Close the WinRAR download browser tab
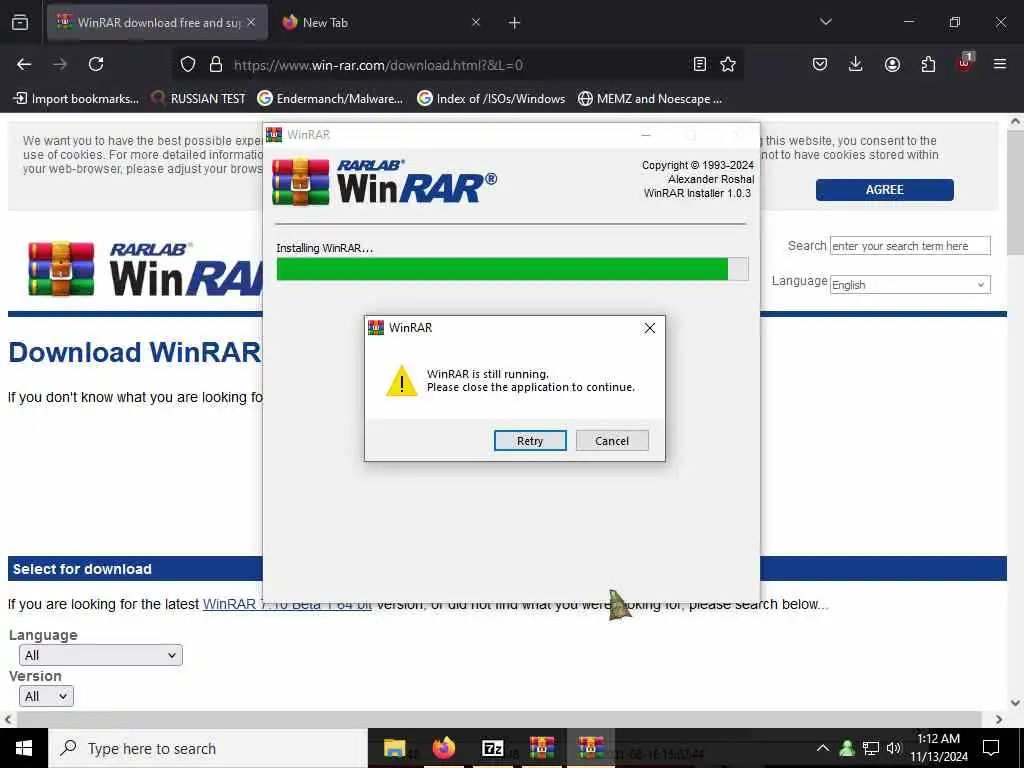Screen dimensions: 1024x768 tap(251, 22)
